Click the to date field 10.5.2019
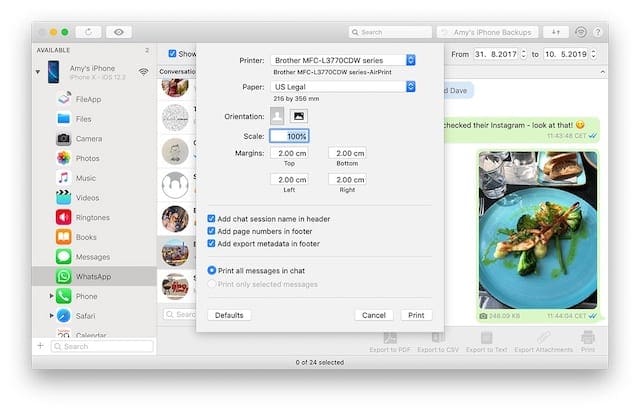Screen dimensions: 640x411 point(566,54)
